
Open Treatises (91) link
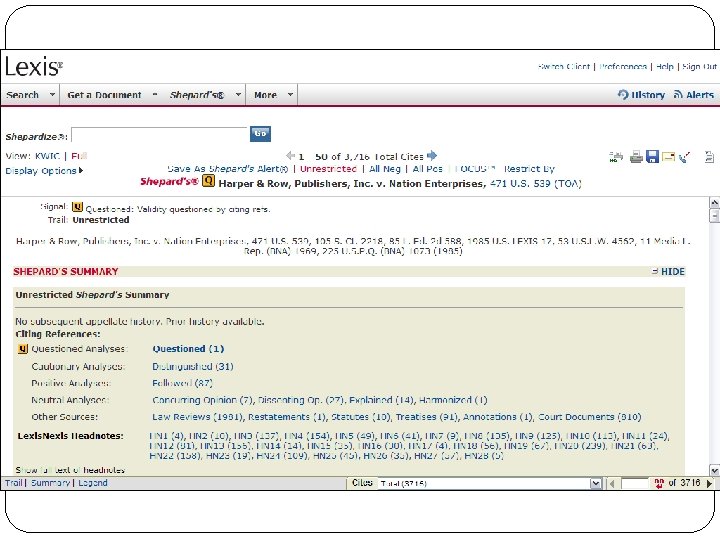[x=427, y=417]
